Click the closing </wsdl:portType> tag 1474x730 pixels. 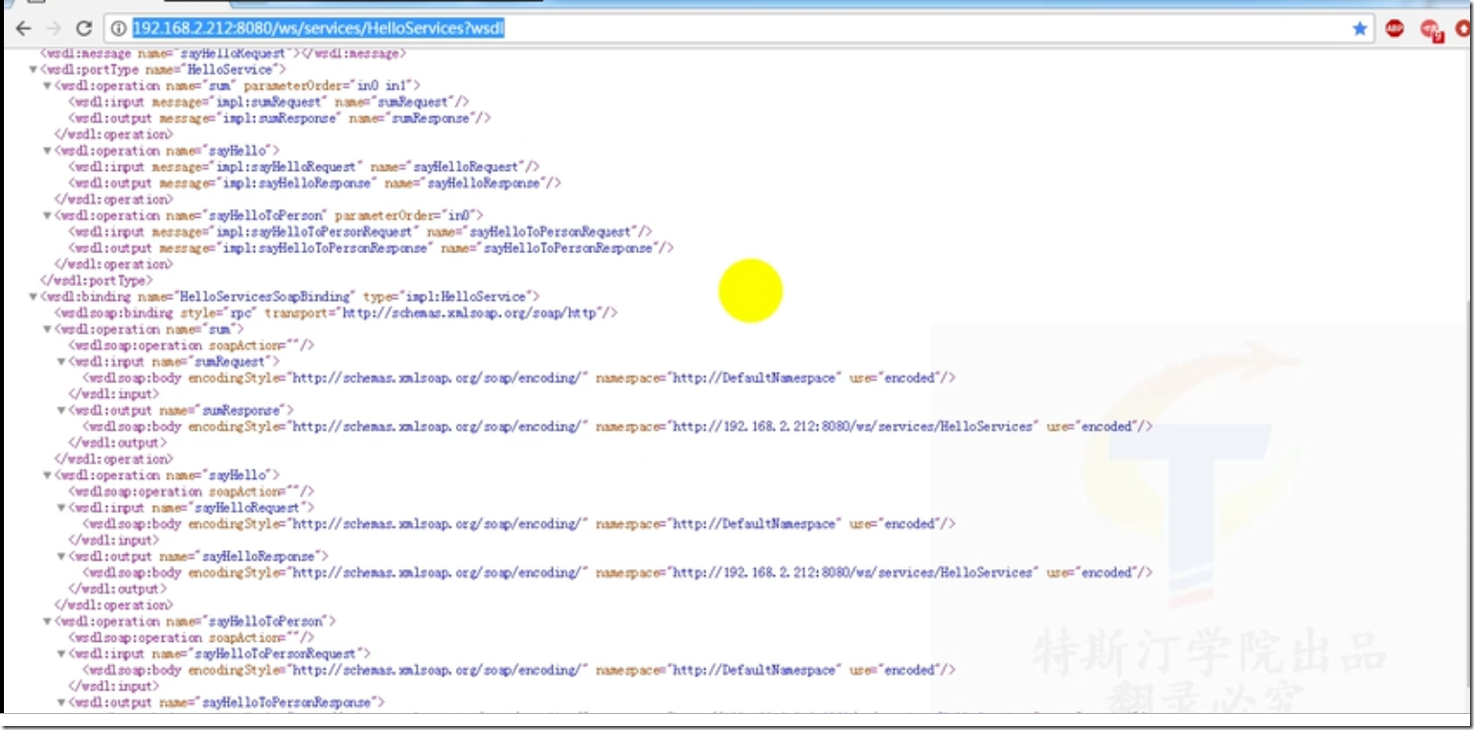coord(96,281)
